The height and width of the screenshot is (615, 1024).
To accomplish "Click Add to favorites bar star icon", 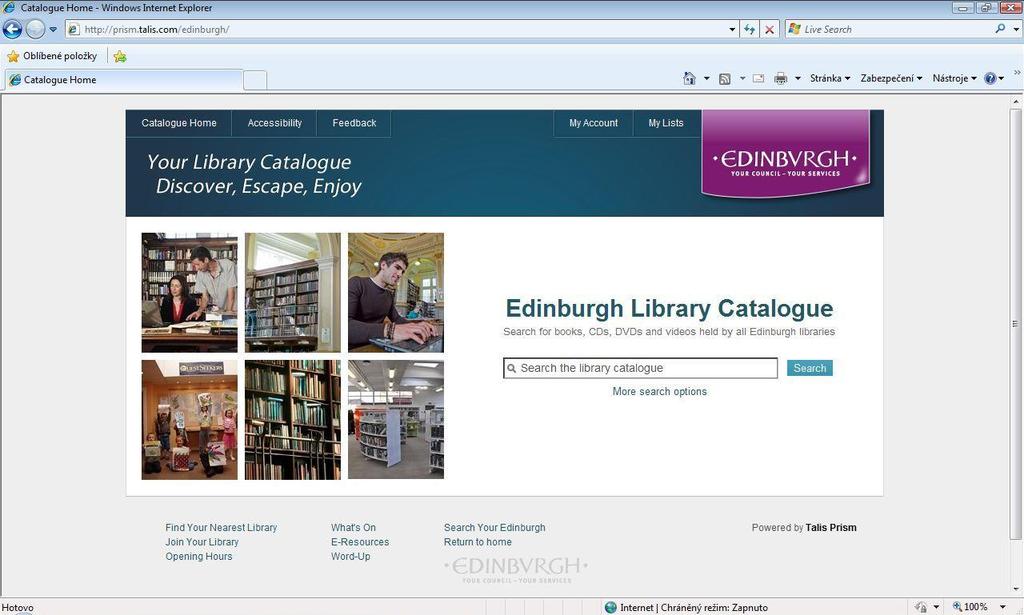I will [120, 56].
